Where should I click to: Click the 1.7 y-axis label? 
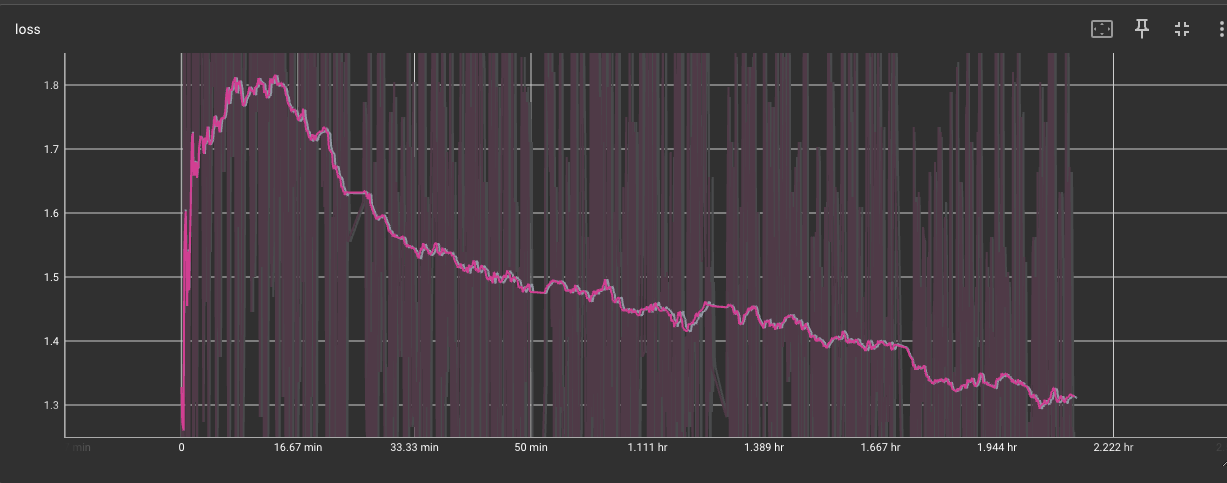pos(50,149)
